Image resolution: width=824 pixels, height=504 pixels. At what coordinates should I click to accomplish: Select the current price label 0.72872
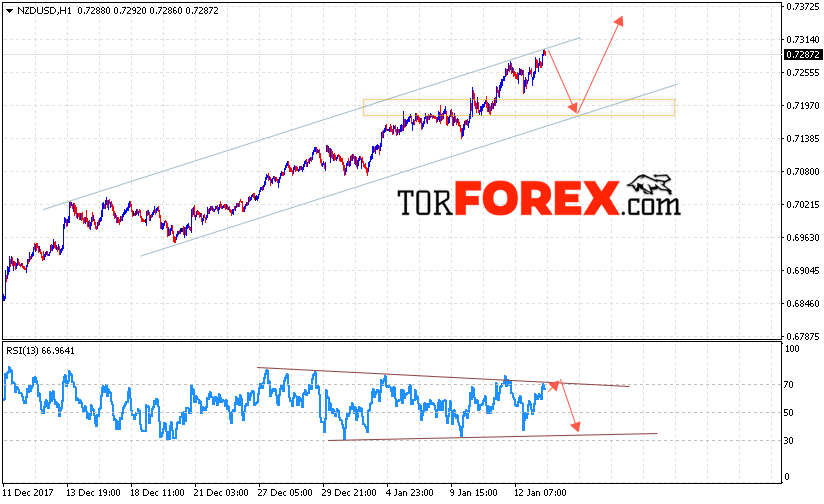coord(802,55)
